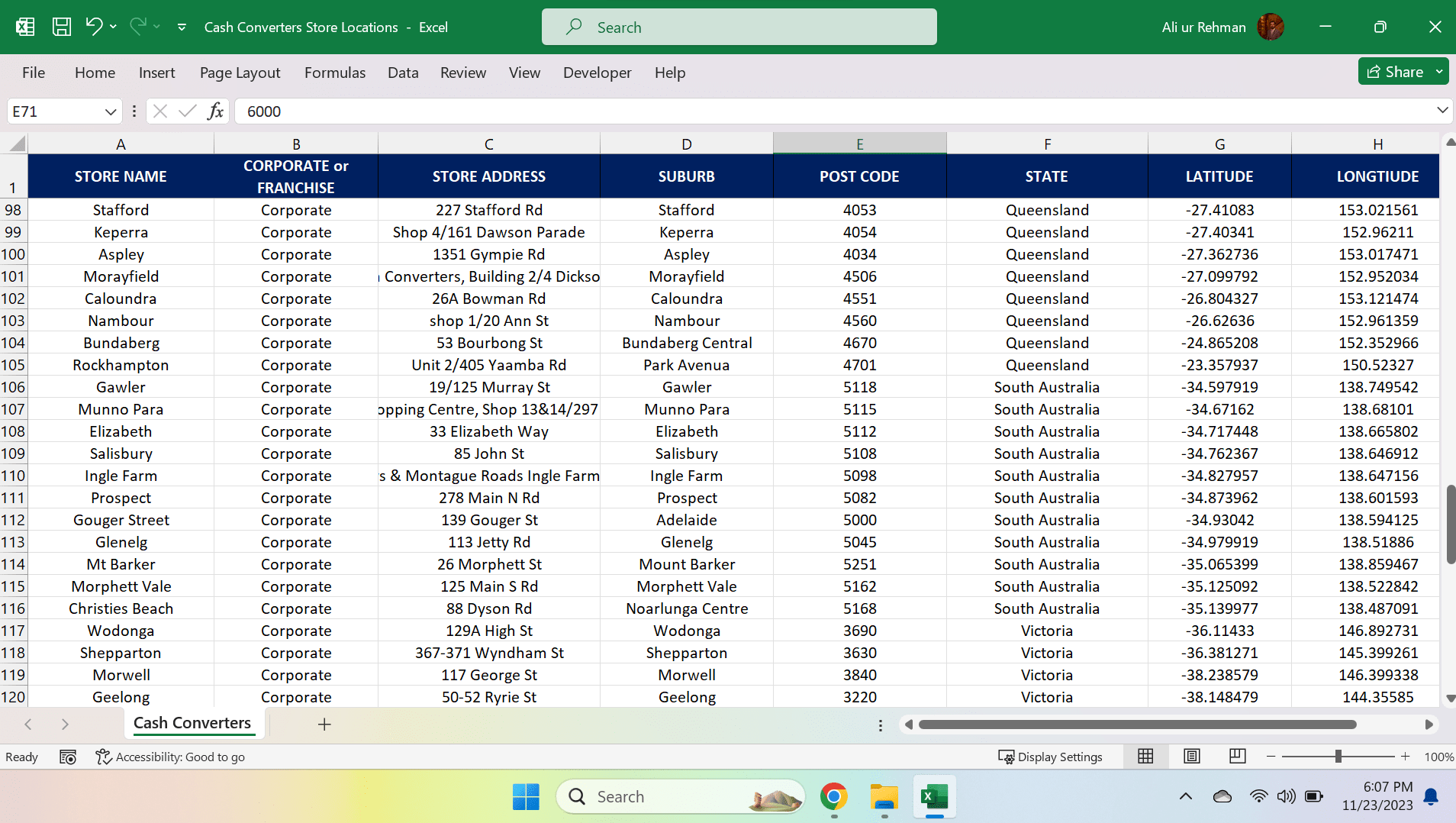
Task: Switch to Page Layout view icon
Action: 1191,756
